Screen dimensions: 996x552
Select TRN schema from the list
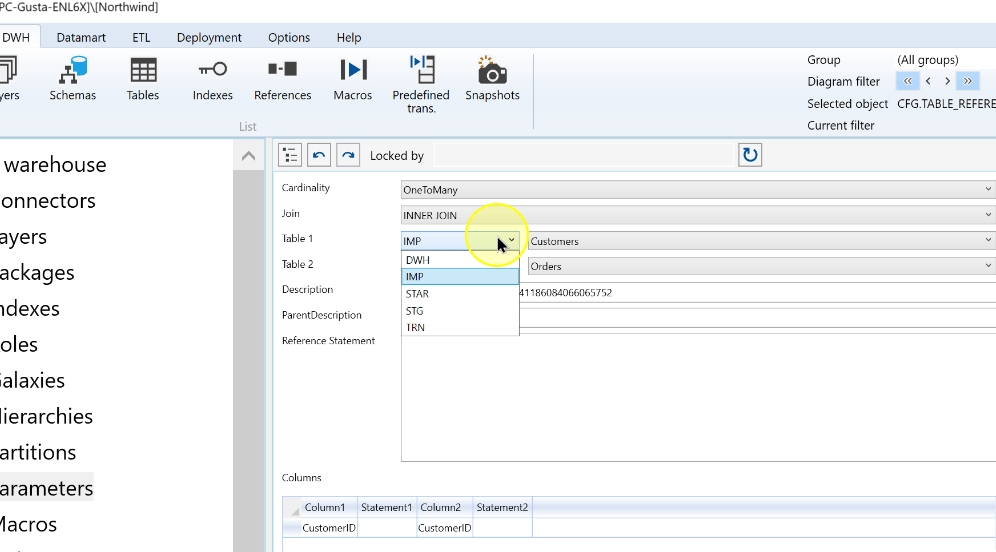click(460, 327)
